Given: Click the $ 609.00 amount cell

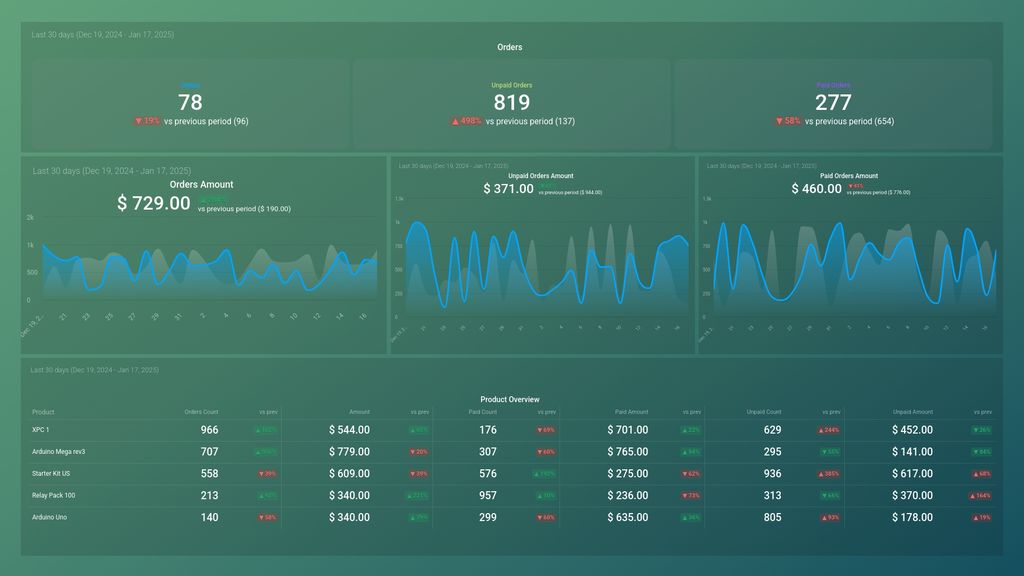Looking at the screenshot, I should [349, 473].
